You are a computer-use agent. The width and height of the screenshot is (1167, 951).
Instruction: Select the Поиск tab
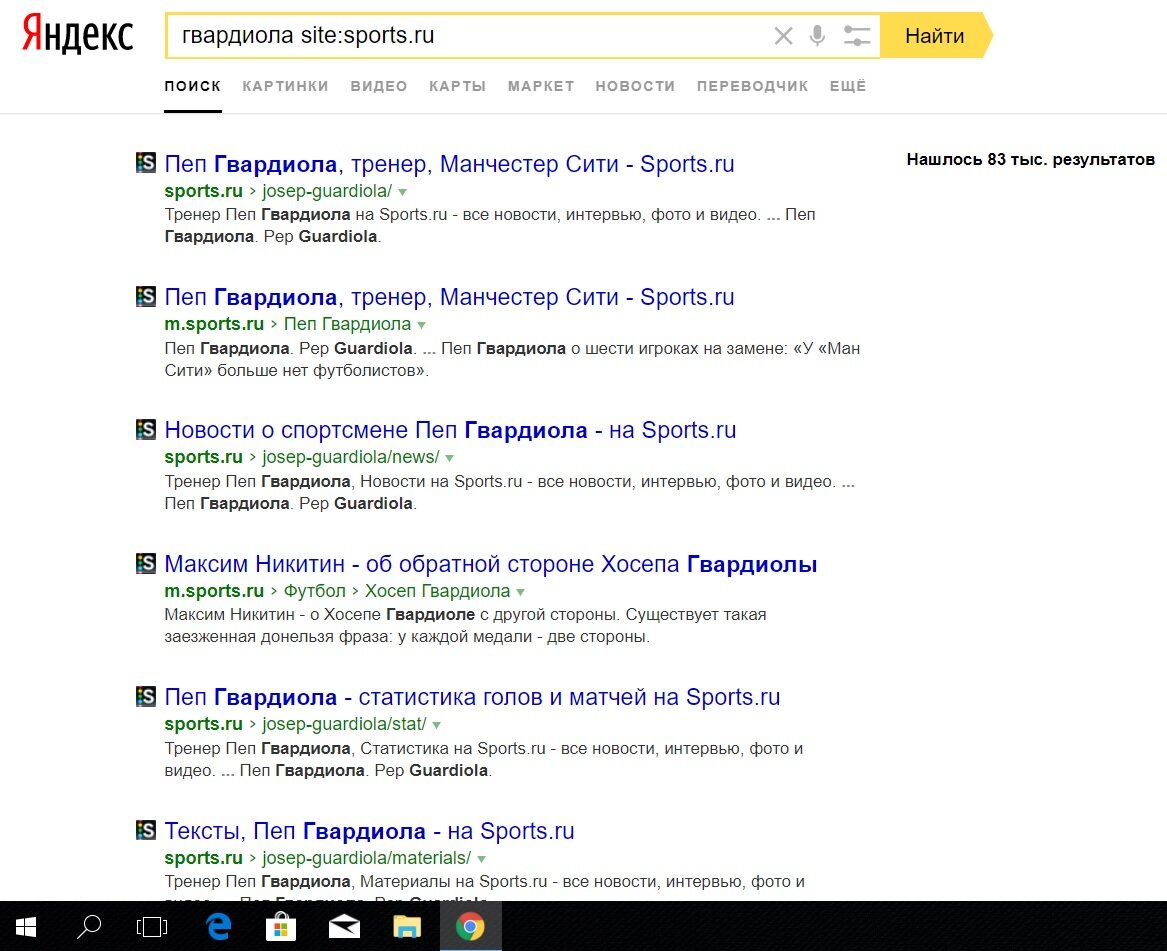193,86
